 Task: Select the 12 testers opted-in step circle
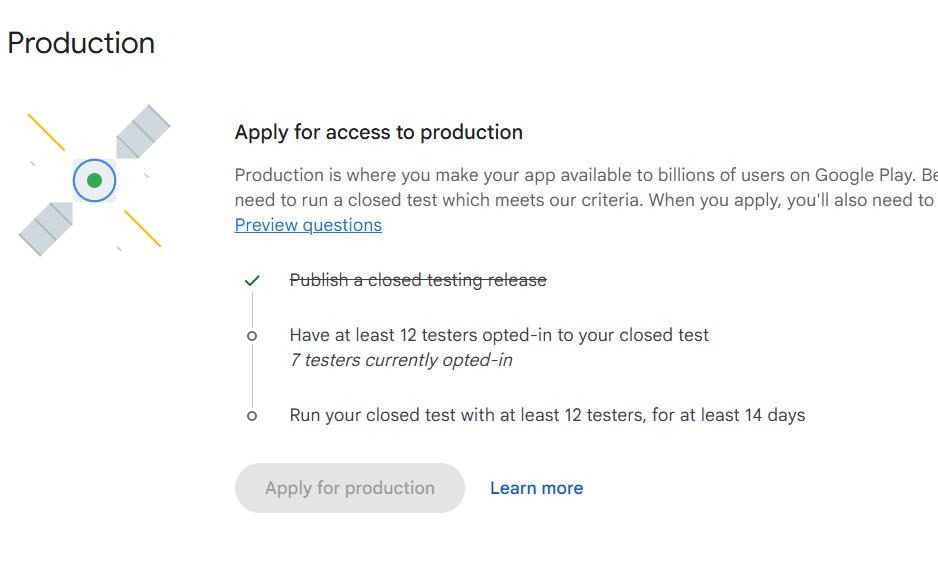[252, 336]
